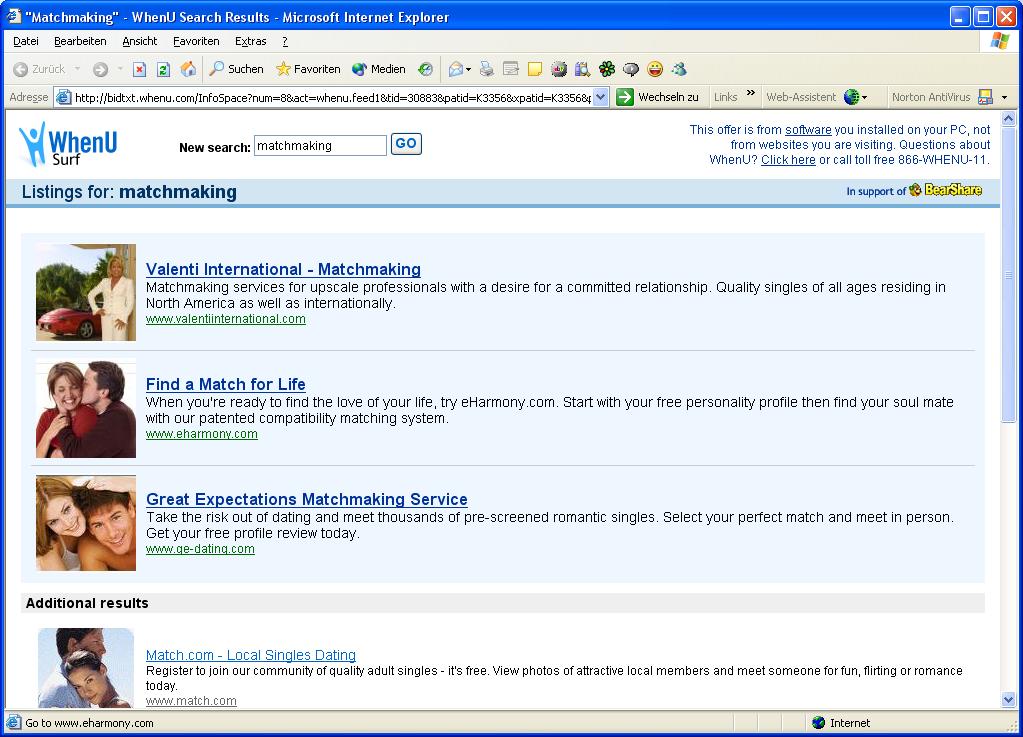Visit the www.eharmony.com URL link
Viewport: 1023px width, 737px height.
[x=202, y=434]
